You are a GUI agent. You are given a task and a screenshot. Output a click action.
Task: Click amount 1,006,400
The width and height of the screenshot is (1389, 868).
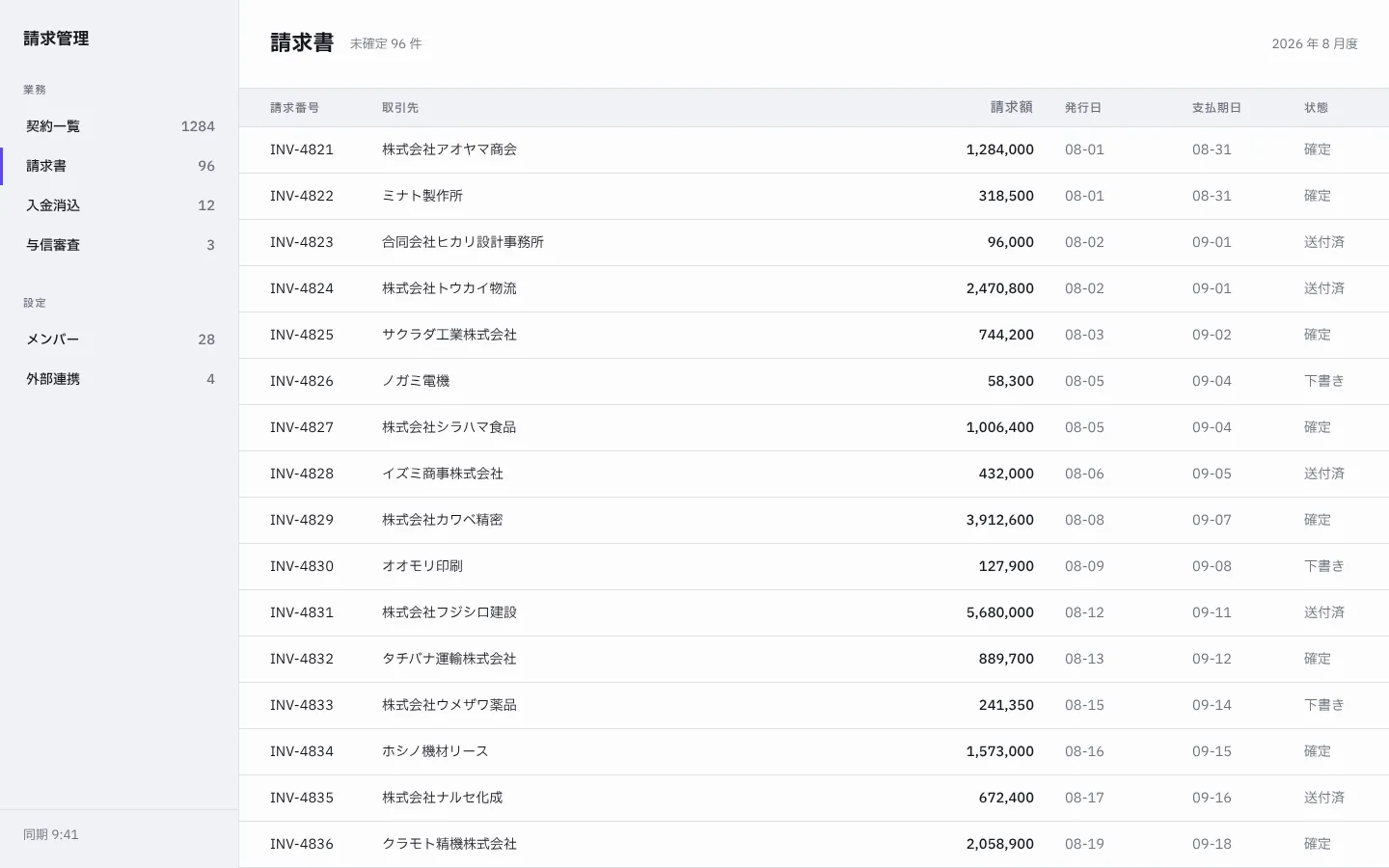pos(999,427)
